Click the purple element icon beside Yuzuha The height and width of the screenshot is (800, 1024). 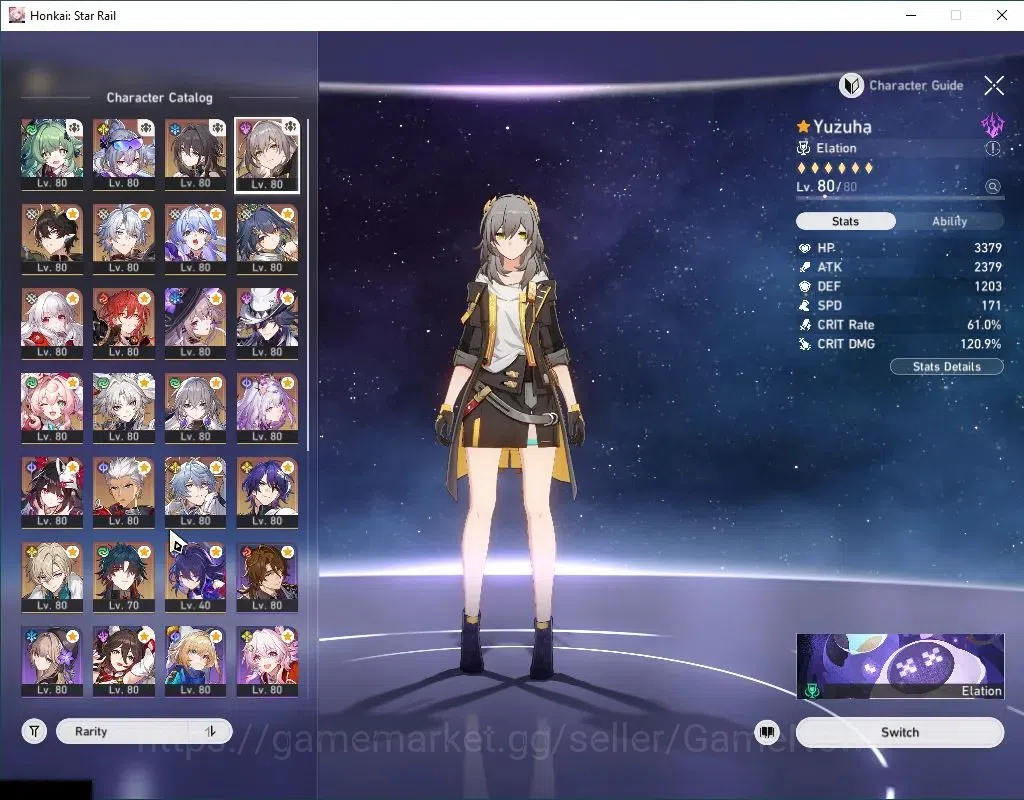[x=992, y=123]
